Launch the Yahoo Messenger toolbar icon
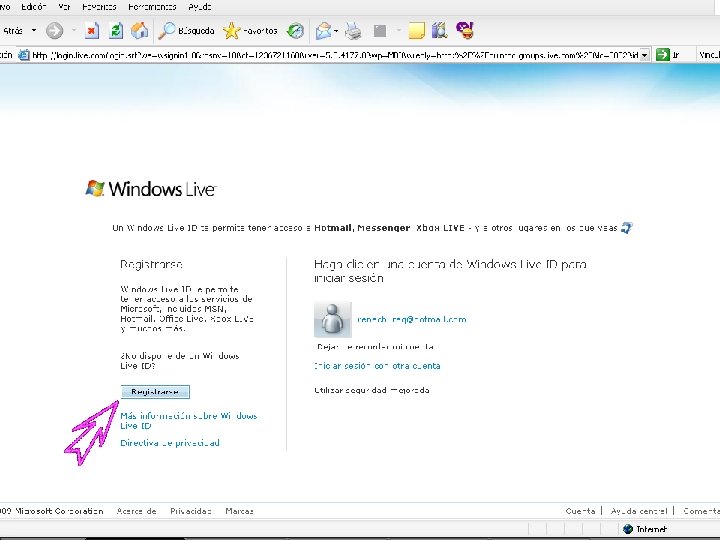This screenshot has height=540, width=720. click(x=465, y=30)
